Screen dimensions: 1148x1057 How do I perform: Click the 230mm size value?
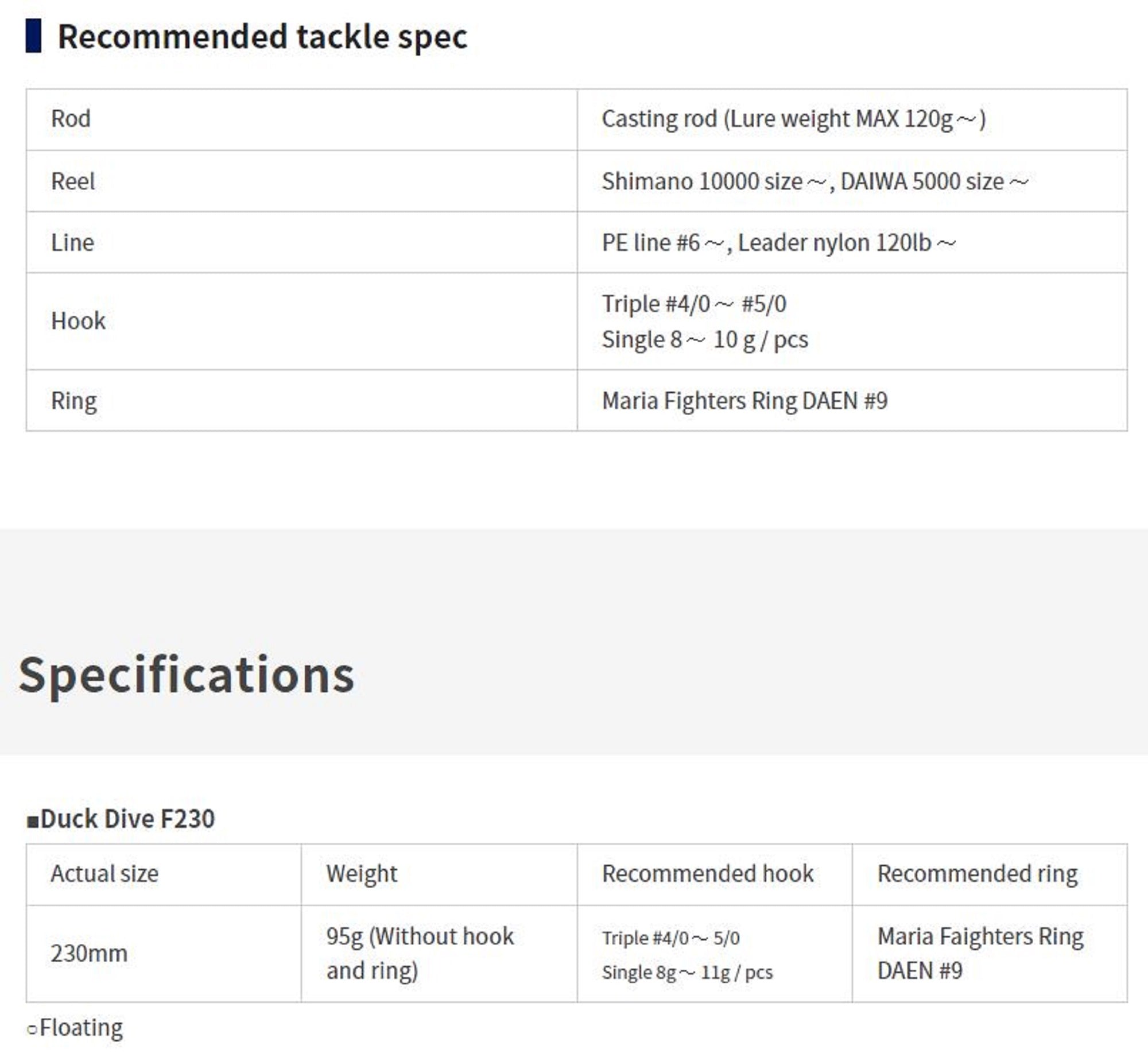tap(89, 954)
